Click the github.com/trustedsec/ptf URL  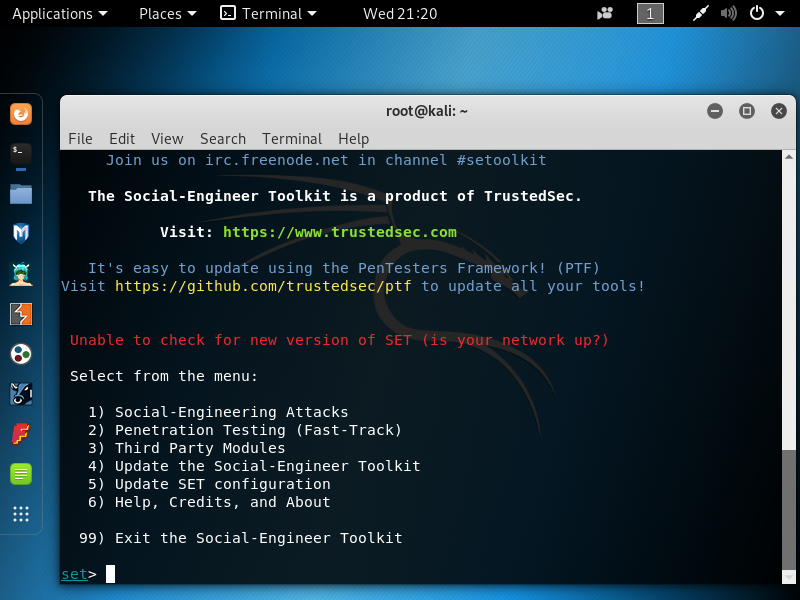[x=263, y=286]
